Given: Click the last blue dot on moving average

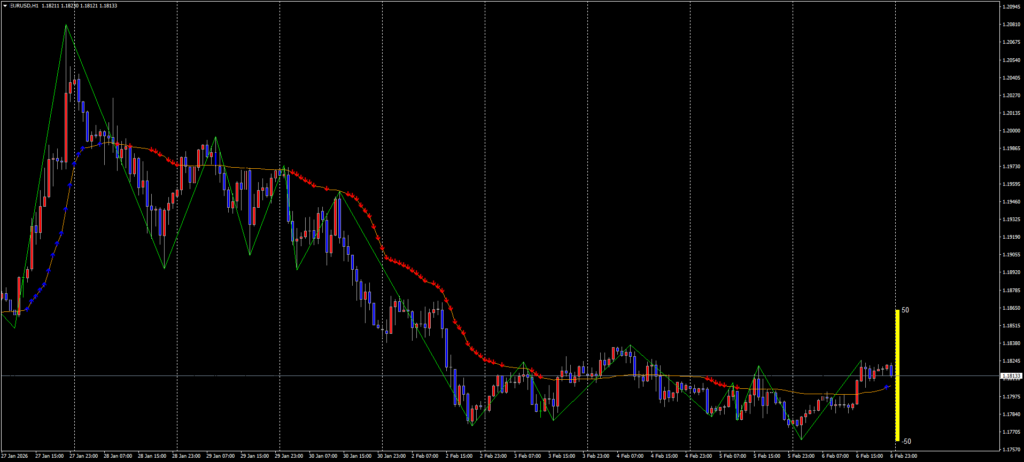Looking at the screenshot, I should click(x=887, y=387).
